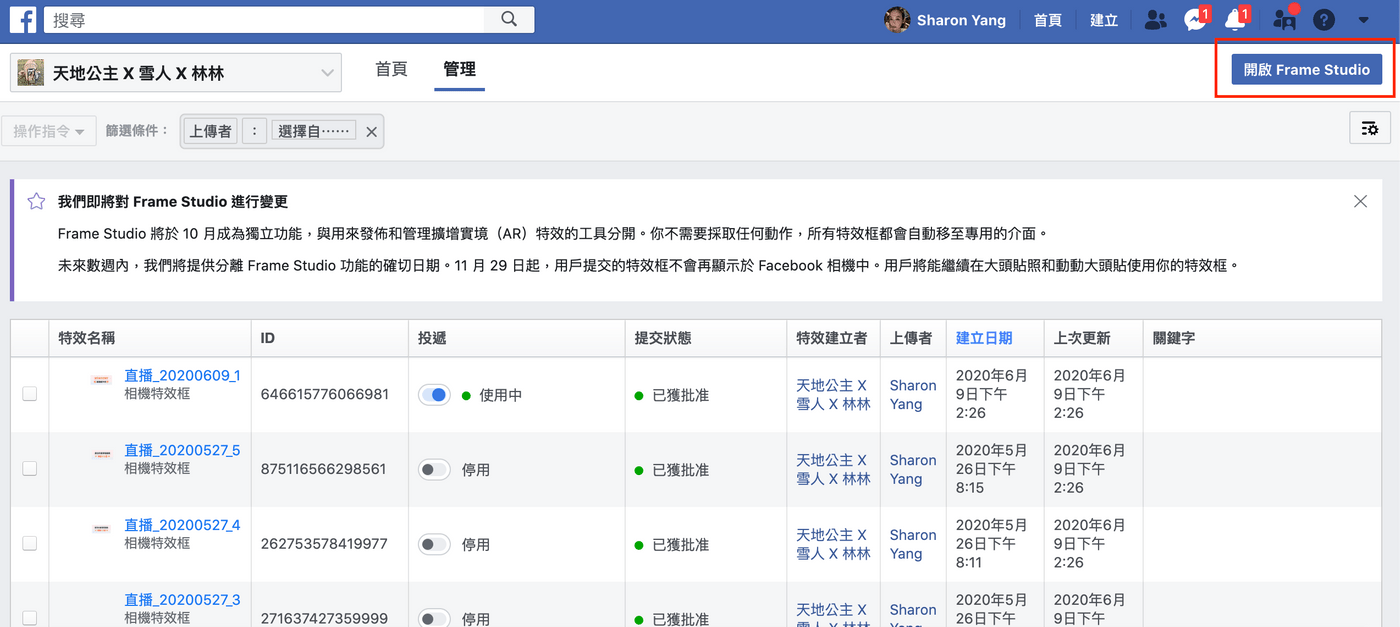
Task: Open creator link in 直播_20200609_1 row
Action: (x=833, y=395)
